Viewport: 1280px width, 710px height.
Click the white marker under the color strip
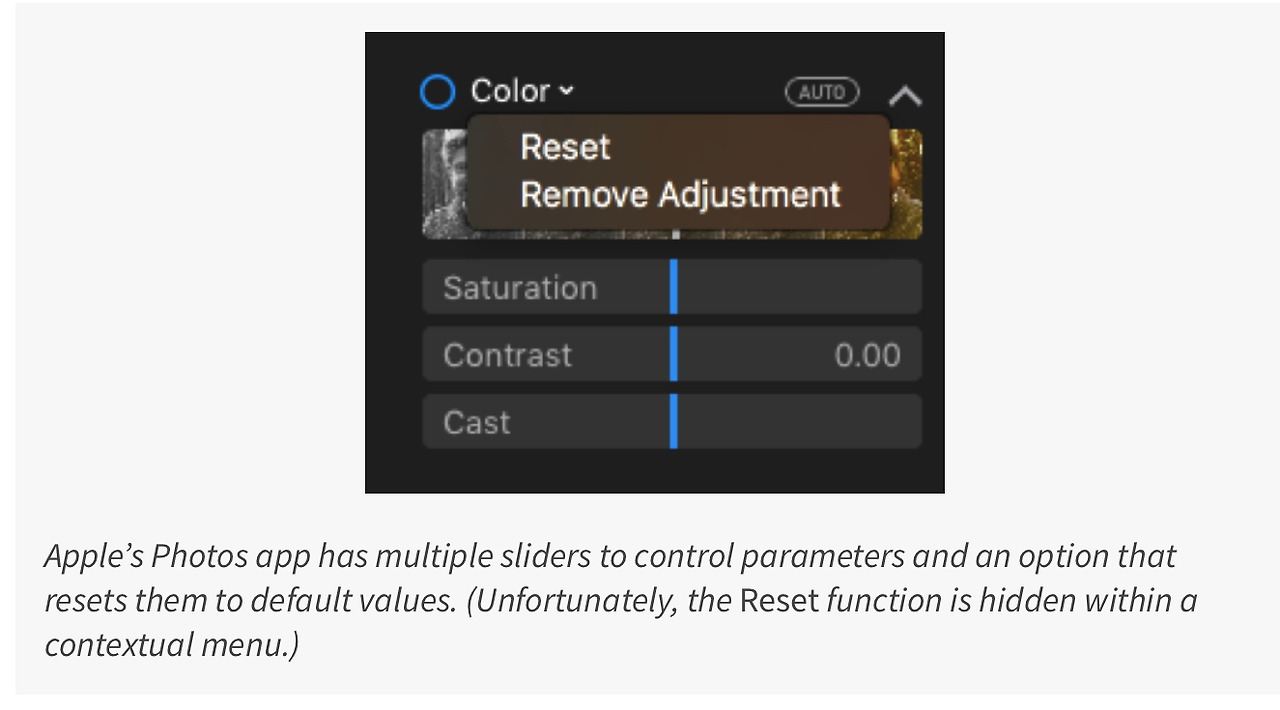(676, 235)
